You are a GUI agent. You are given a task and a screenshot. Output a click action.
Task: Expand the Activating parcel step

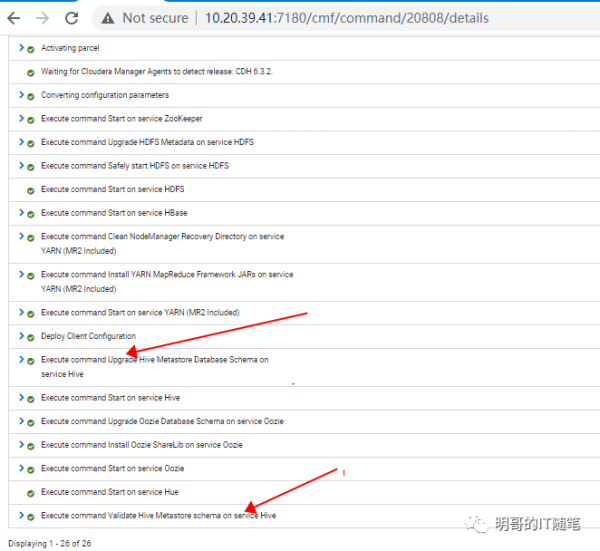coord(21,48)
